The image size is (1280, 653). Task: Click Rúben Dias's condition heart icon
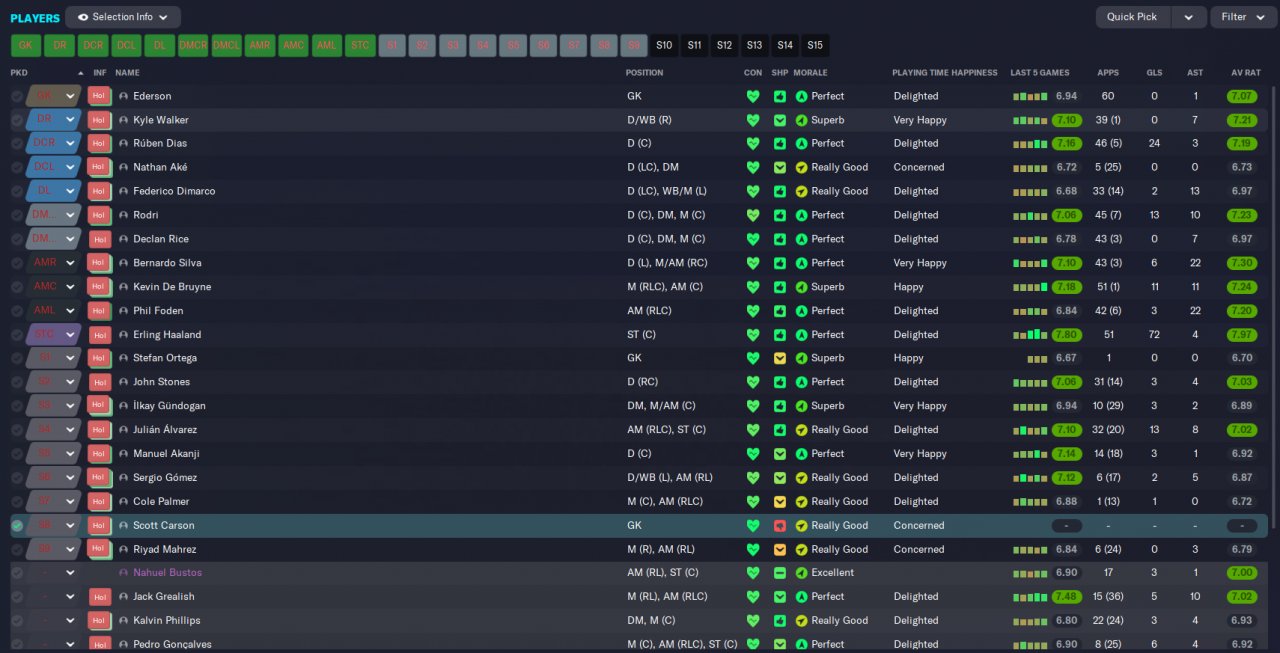tap(753, 143)
